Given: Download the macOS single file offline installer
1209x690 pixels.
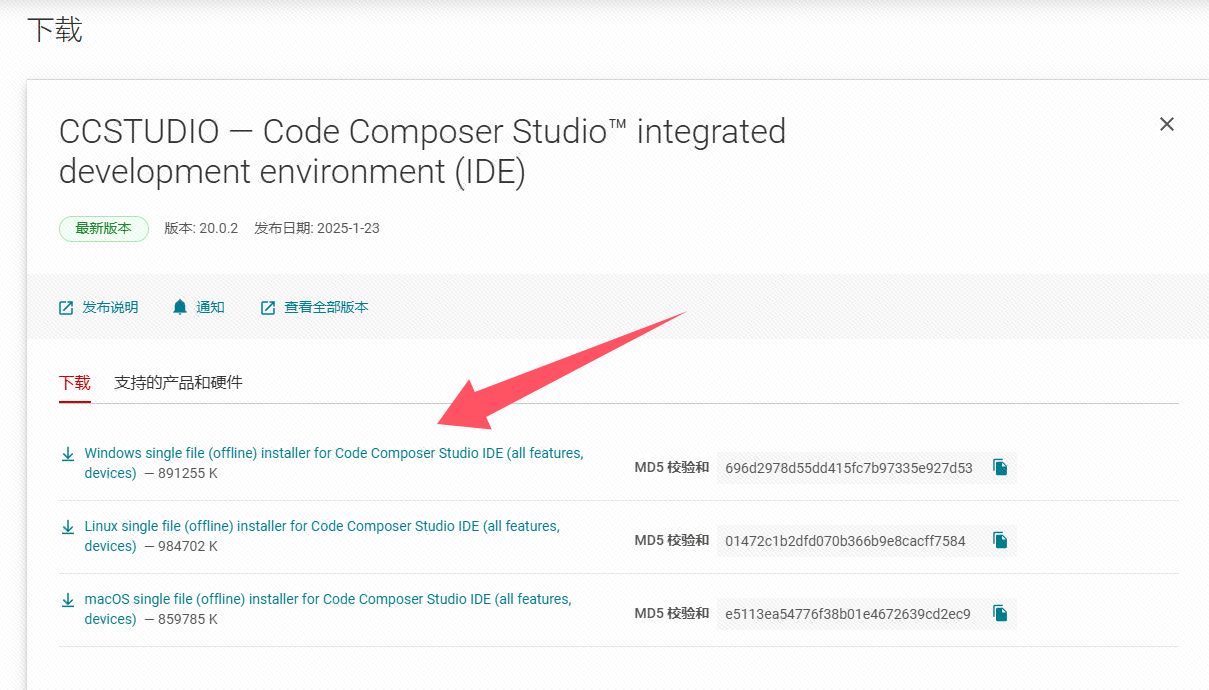Looking at the screenshot, I should [328, 609].
